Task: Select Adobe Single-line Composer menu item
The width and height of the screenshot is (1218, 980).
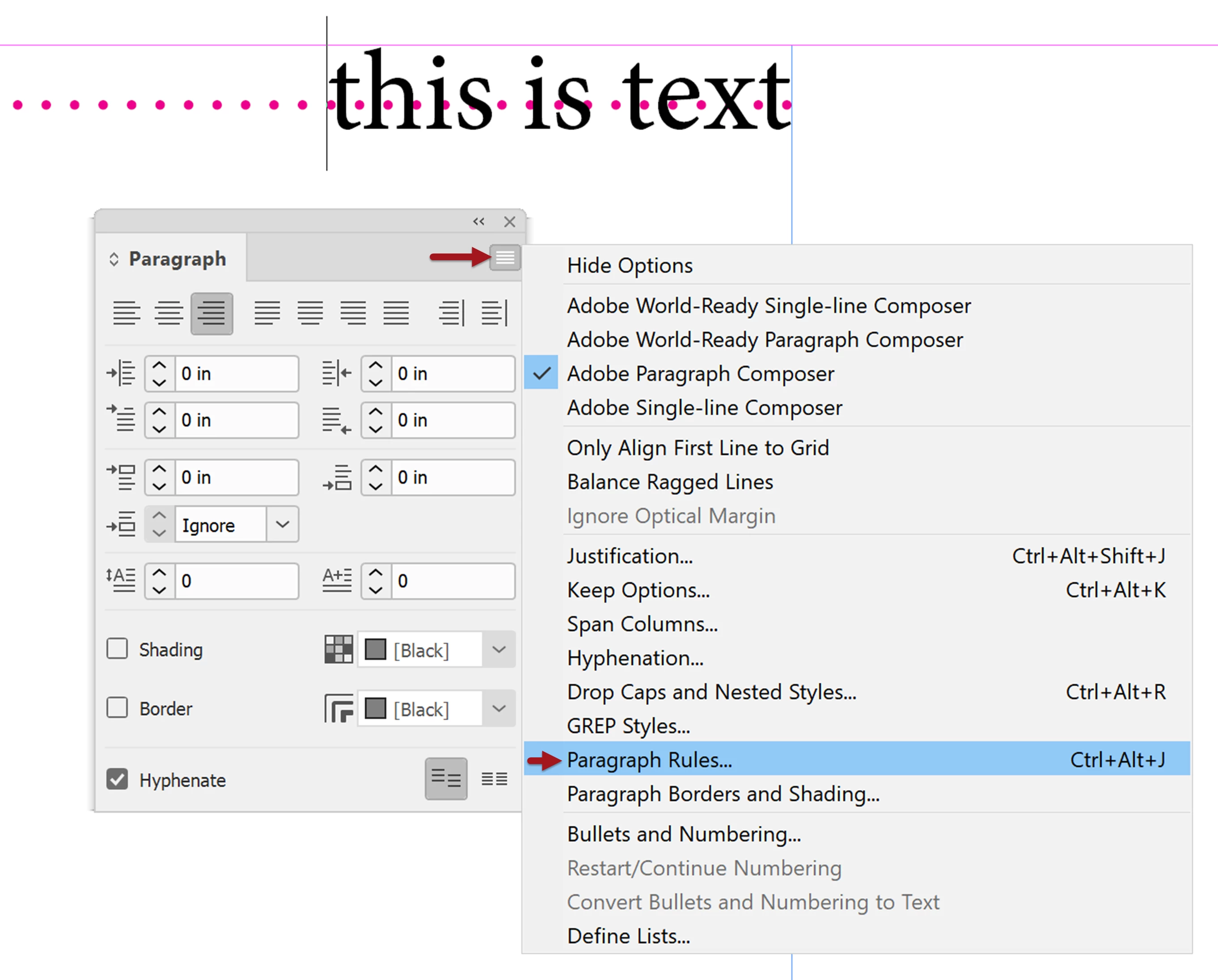Action: (704, 407)
